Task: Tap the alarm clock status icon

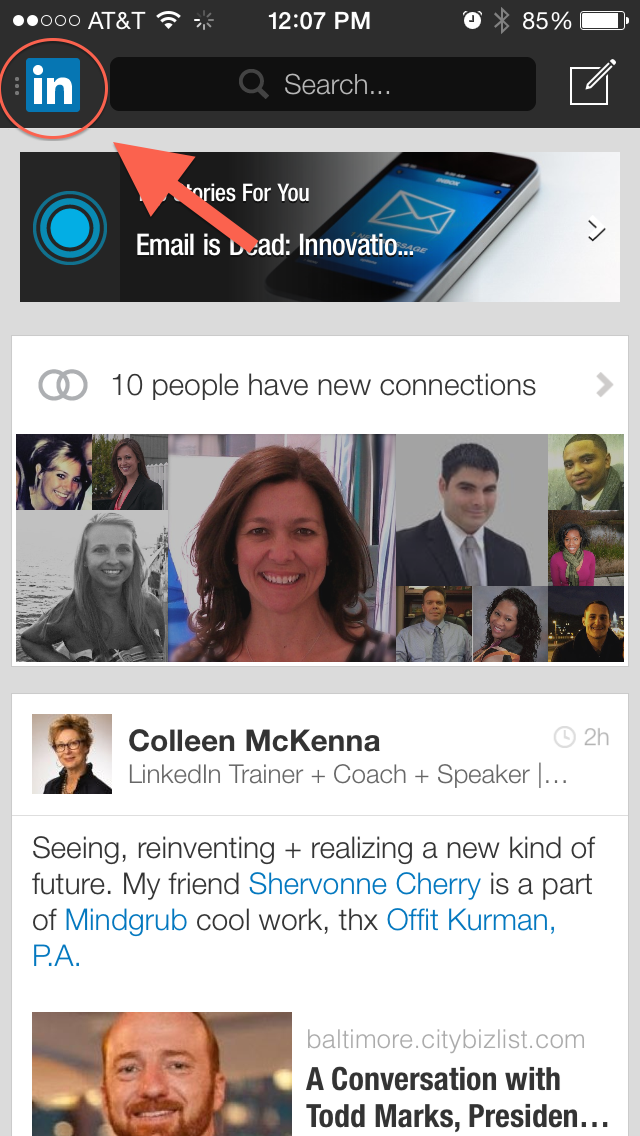Action: pos(473,20)
